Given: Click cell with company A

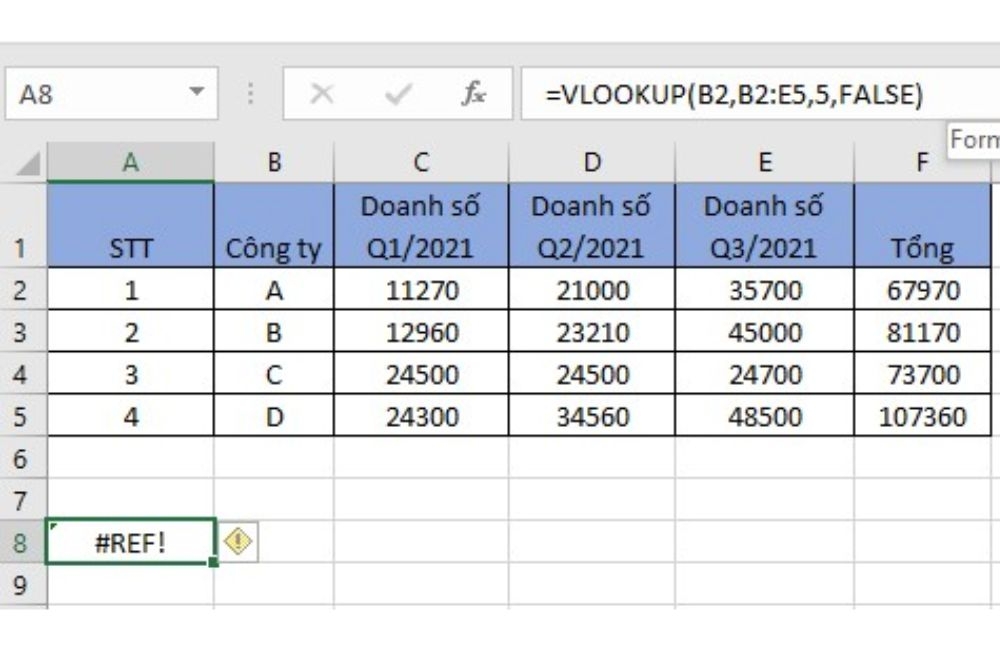Looking at the screenshot, I should 274,290.
